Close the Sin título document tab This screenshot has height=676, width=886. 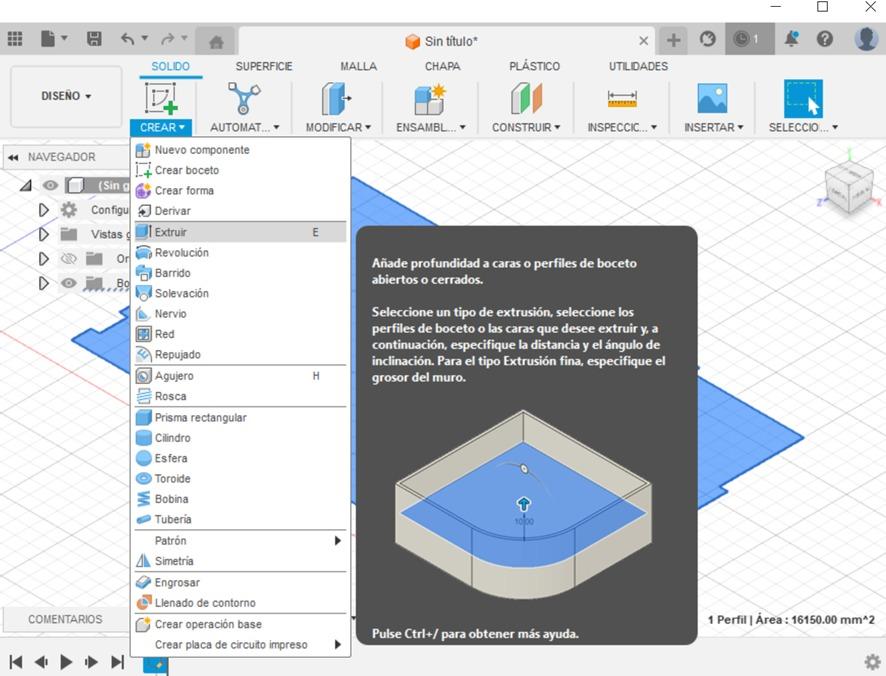coord(643,41)
